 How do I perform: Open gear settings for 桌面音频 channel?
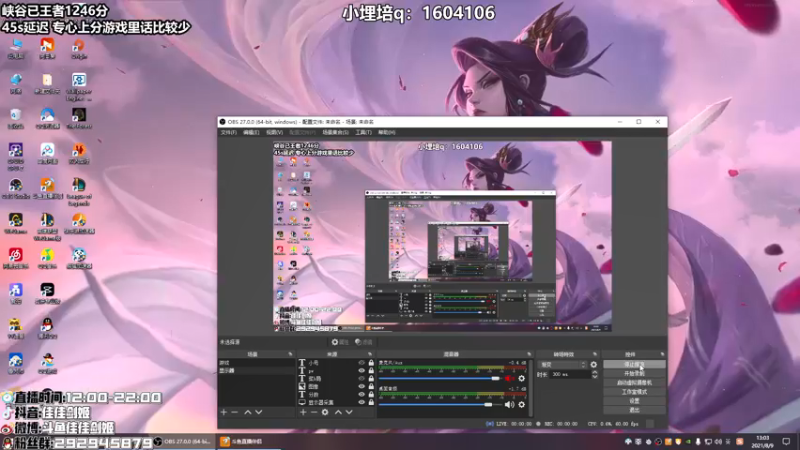(x=521, y=405)
